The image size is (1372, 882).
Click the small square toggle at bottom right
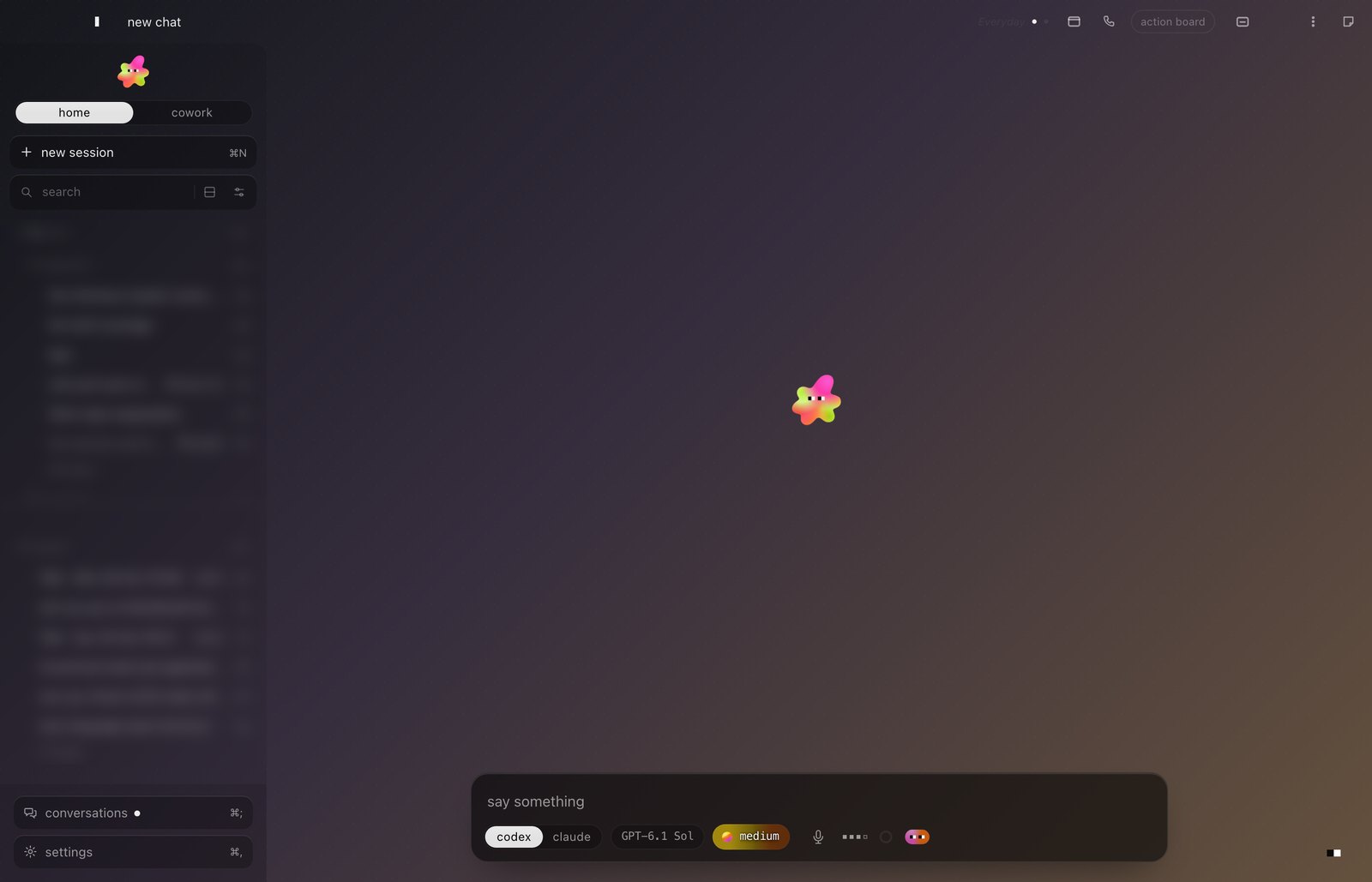tap(1333, 853)
